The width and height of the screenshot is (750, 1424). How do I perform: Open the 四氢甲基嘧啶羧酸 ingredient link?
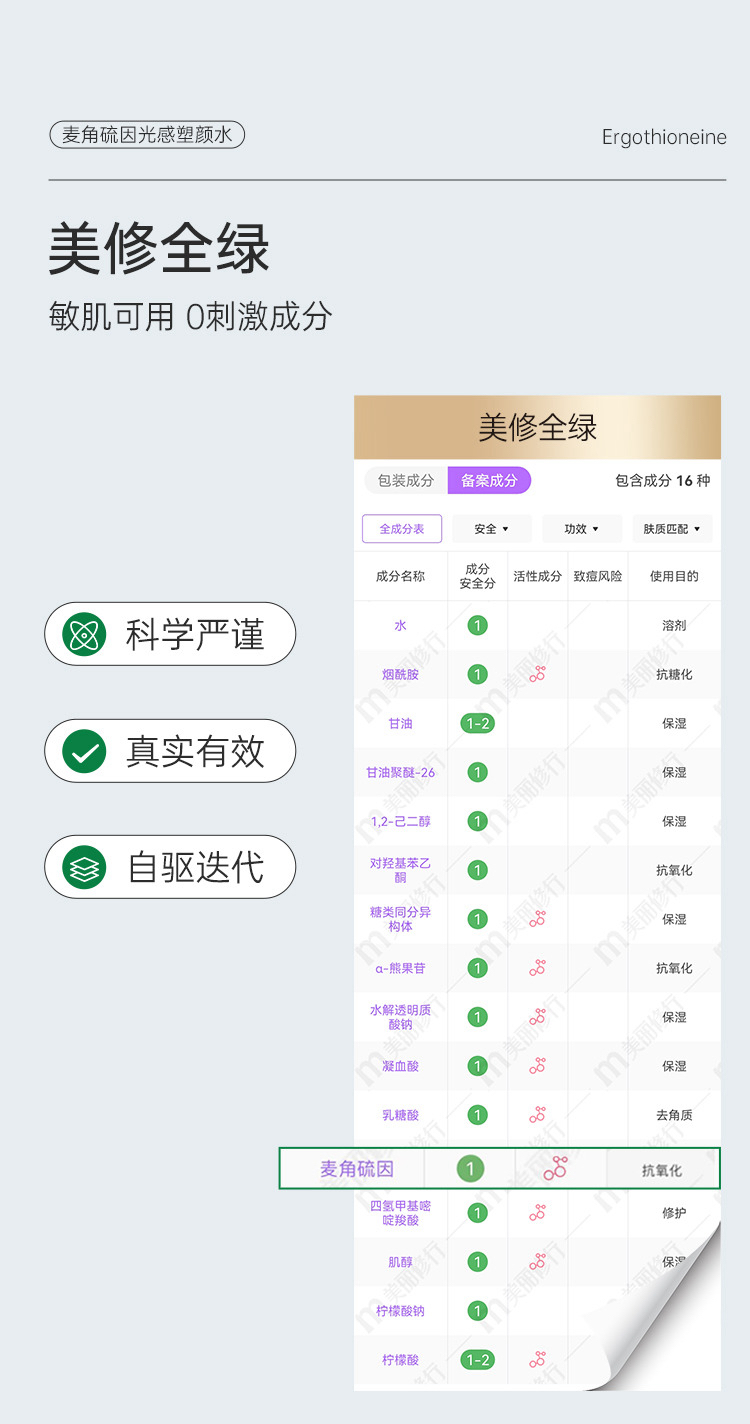pos(400,1213)
